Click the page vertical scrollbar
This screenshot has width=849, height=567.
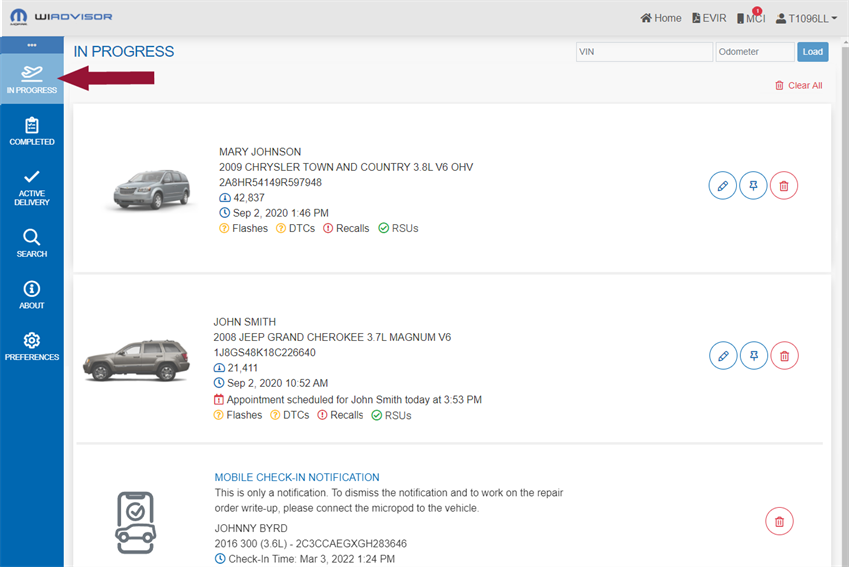point(845,302)
